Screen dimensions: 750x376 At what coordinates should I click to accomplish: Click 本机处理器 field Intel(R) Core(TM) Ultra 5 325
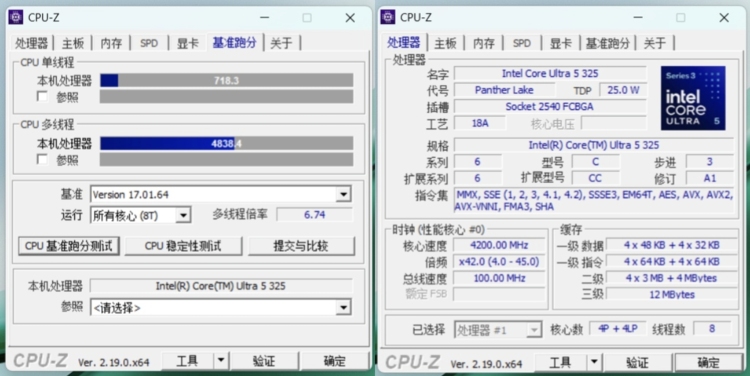pyautogui.click(x=221, y=286)
